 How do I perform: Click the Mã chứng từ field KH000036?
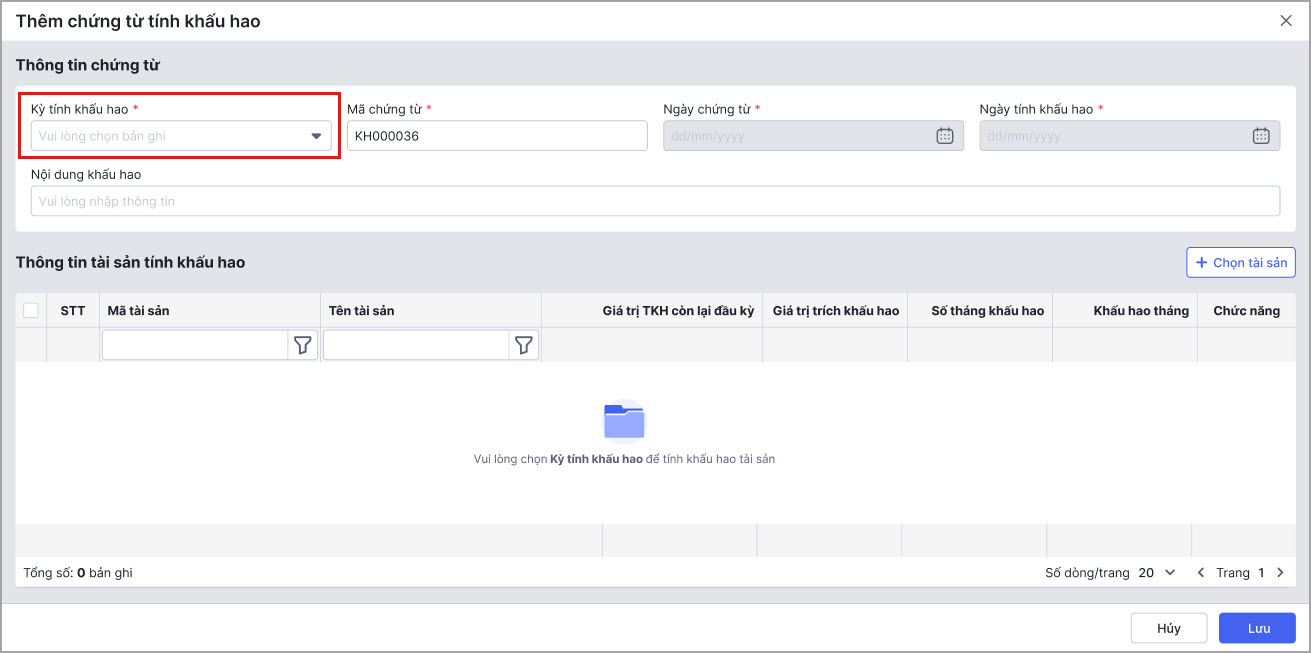[497, 136]
